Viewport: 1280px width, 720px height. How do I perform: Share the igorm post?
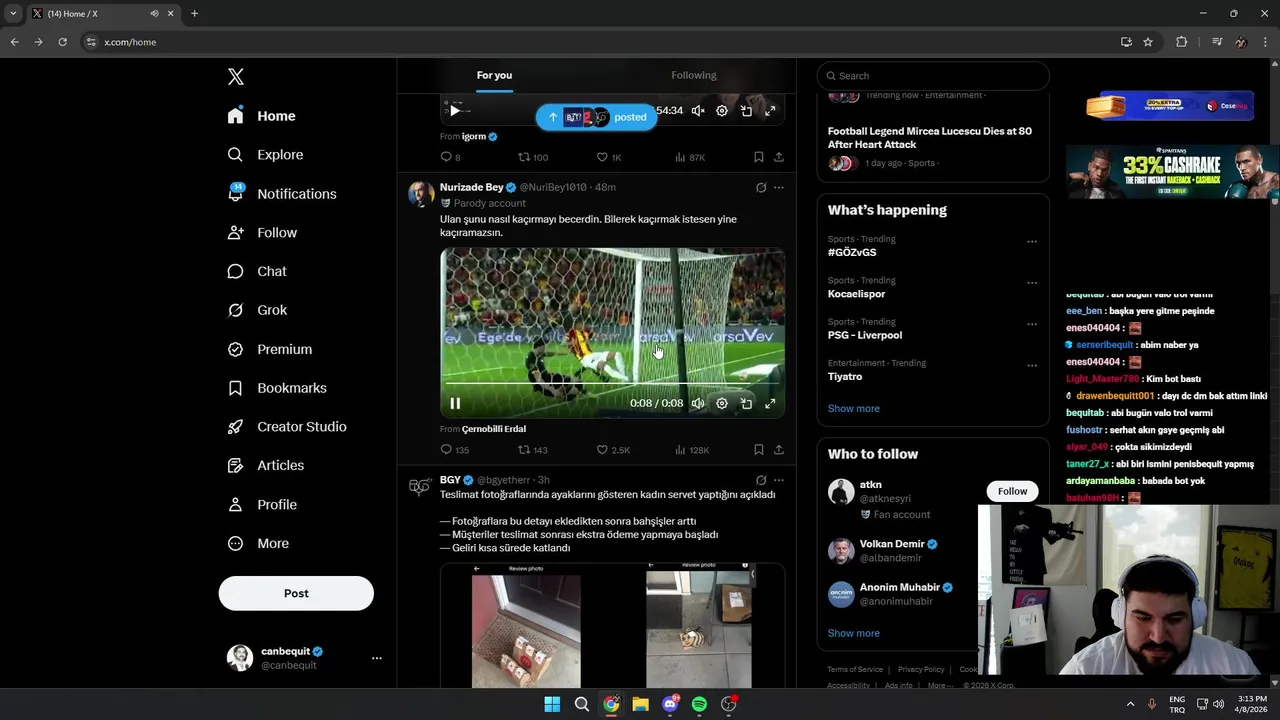pos(779,157)
